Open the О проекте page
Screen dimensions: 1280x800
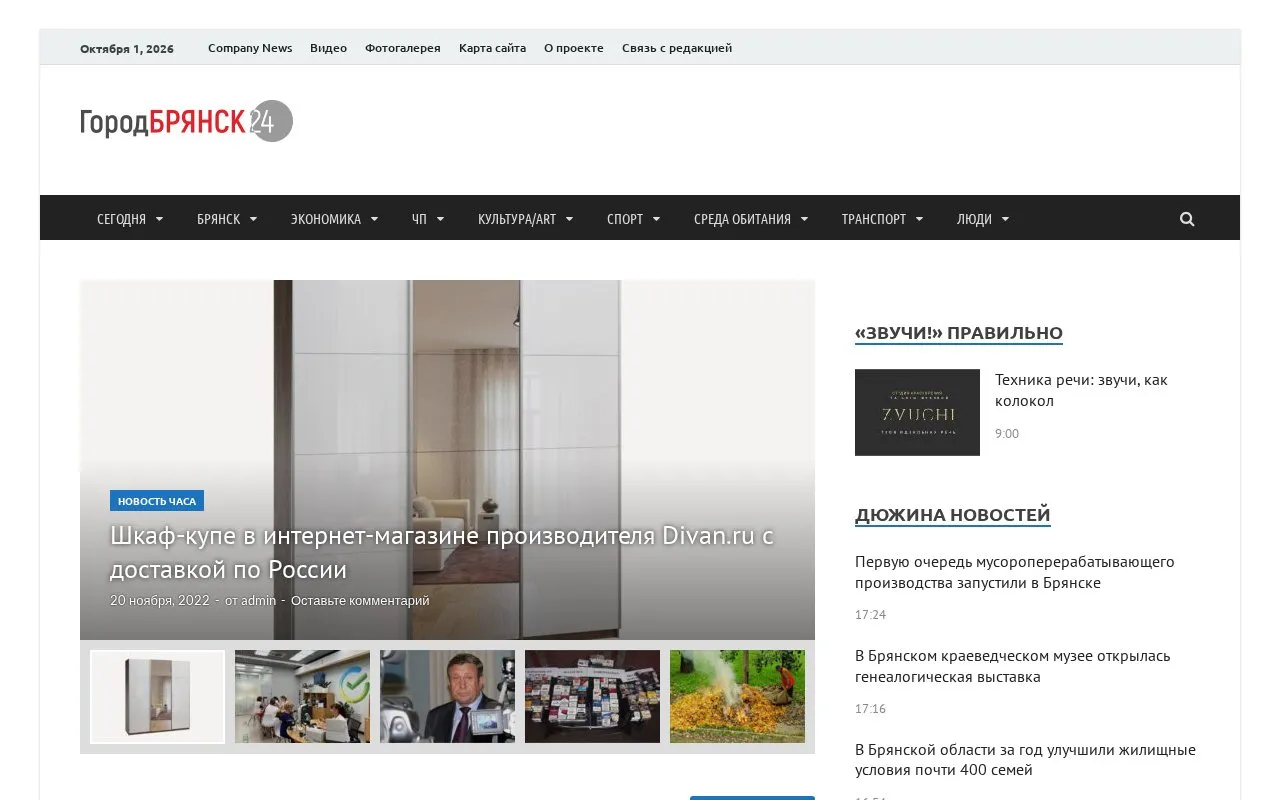[x=574, y=48]
